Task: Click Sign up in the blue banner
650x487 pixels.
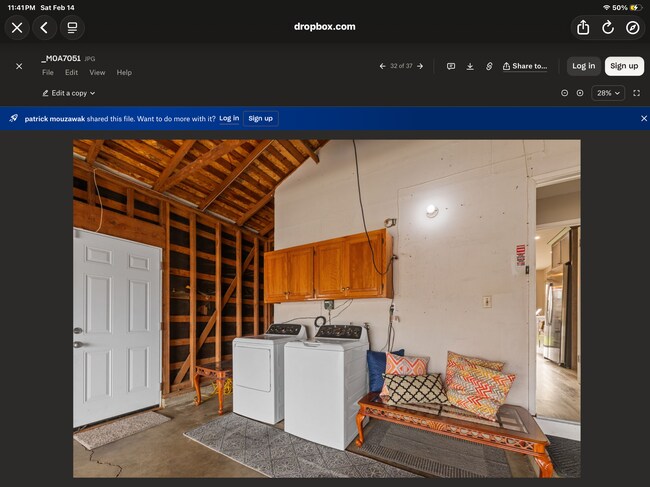Action: pos(260,118)
